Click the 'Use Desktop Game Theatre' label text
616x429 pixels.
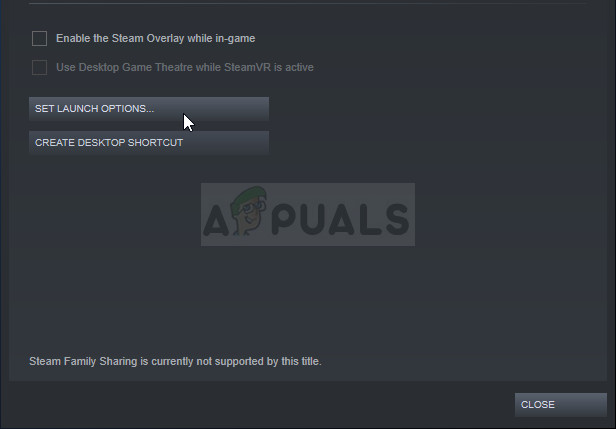pyautogui.click(x=185, y=67)
